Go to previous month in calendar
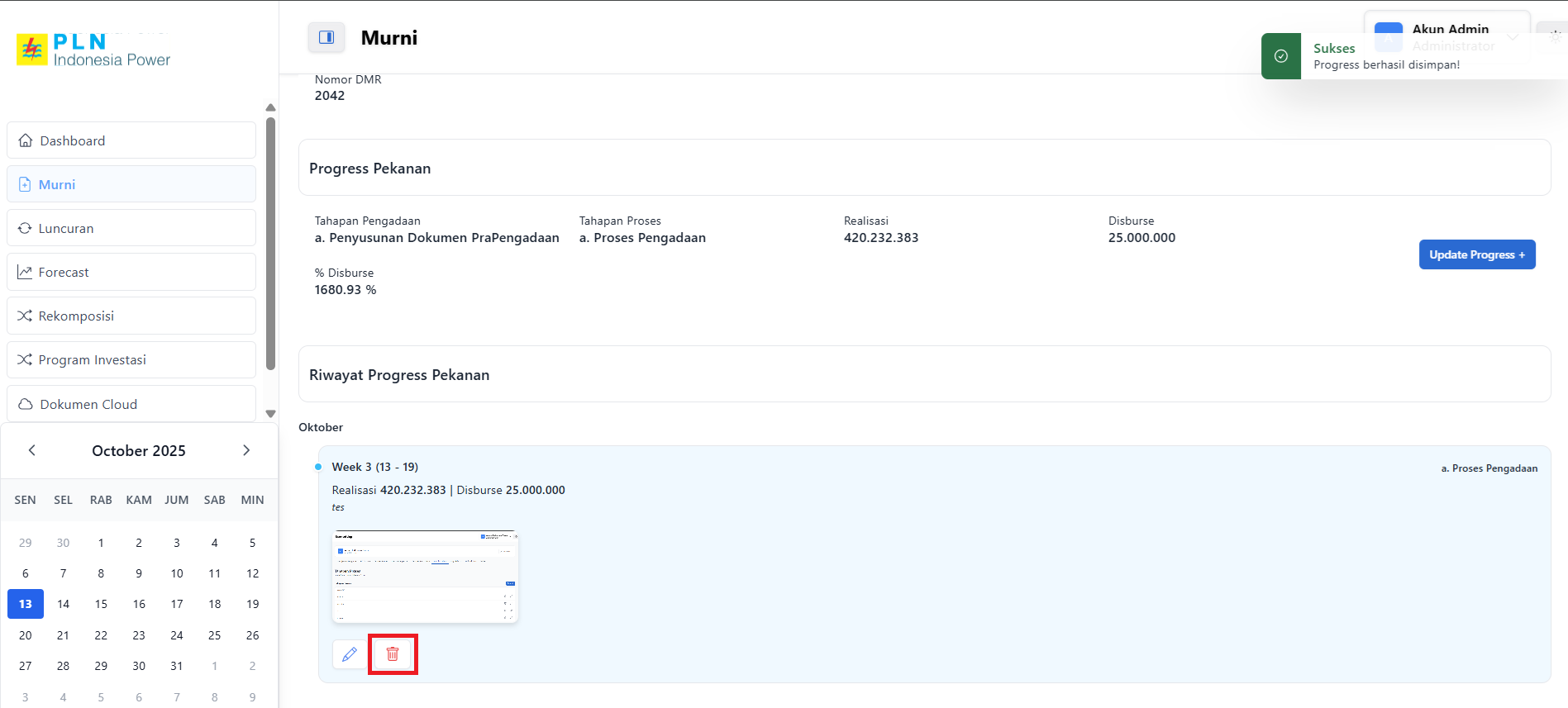 pos(32,450)
